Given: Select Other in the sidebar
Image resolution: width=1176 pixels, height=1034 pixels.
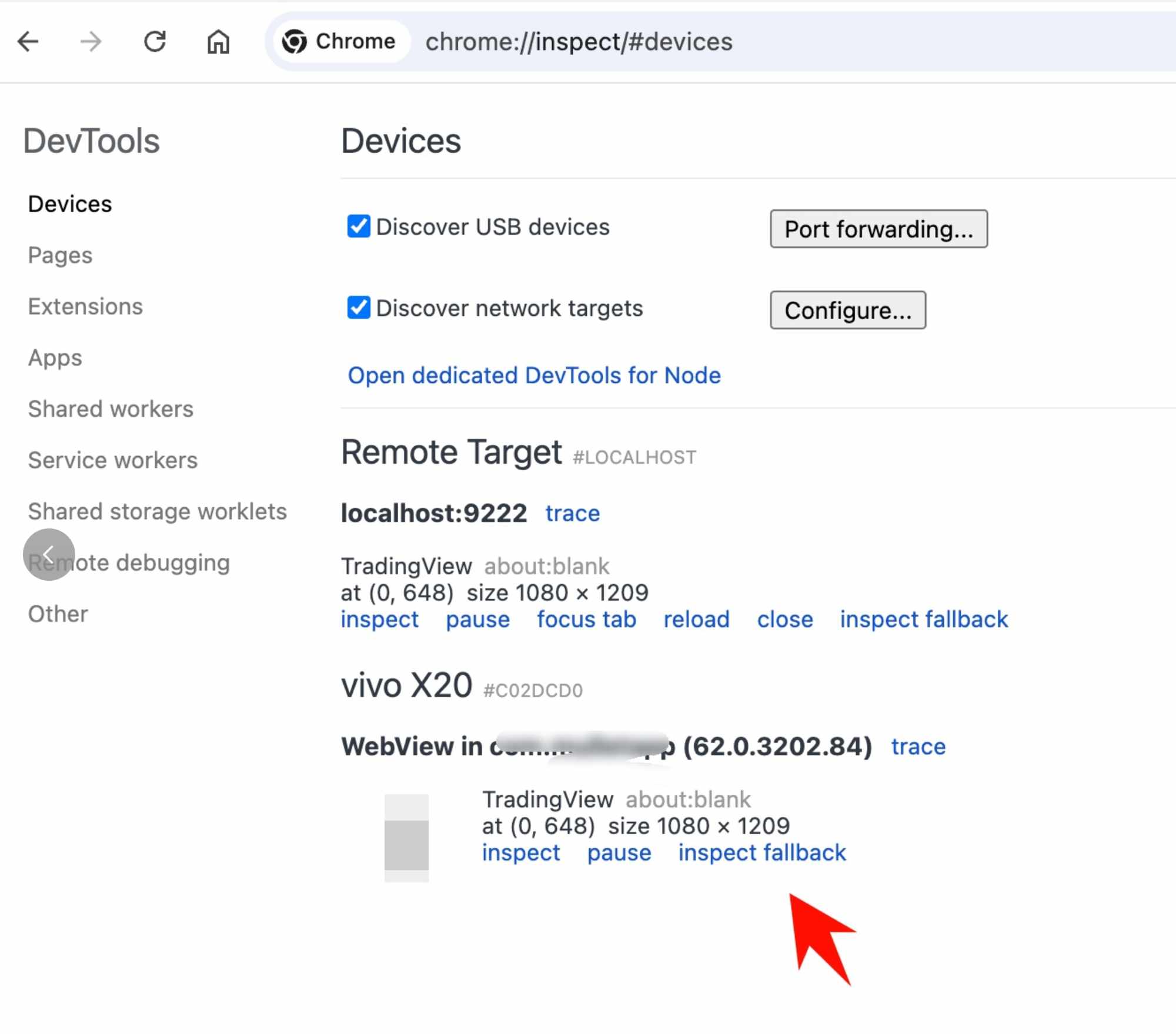Looking at the screenshot, I should [x=58, y=613].
